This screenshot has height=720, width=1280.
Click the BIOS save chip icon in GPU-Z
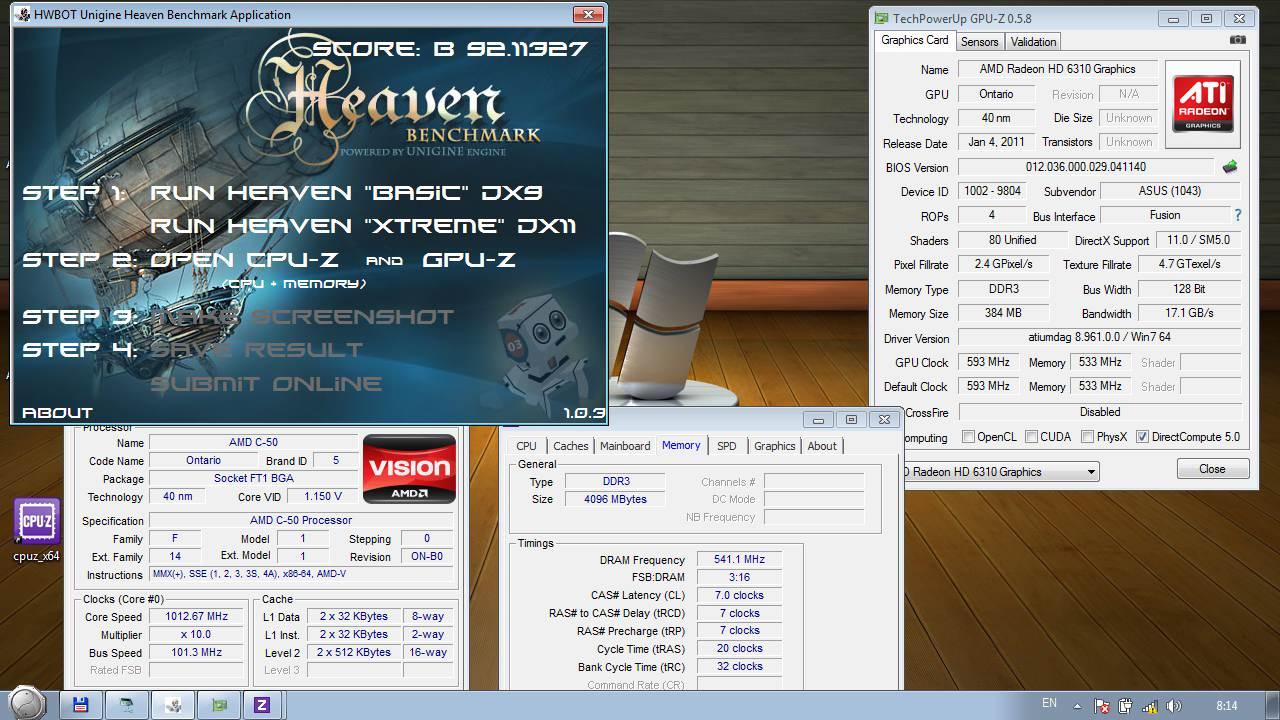1230,167
